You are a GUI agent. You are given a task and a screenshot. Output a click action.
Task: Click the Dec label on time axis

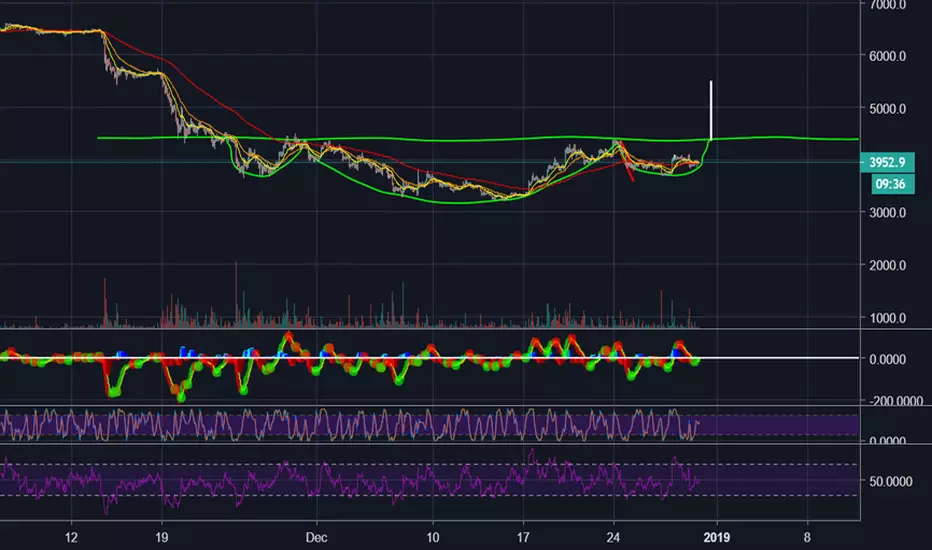pyautogui.click(x=316, y=538)
